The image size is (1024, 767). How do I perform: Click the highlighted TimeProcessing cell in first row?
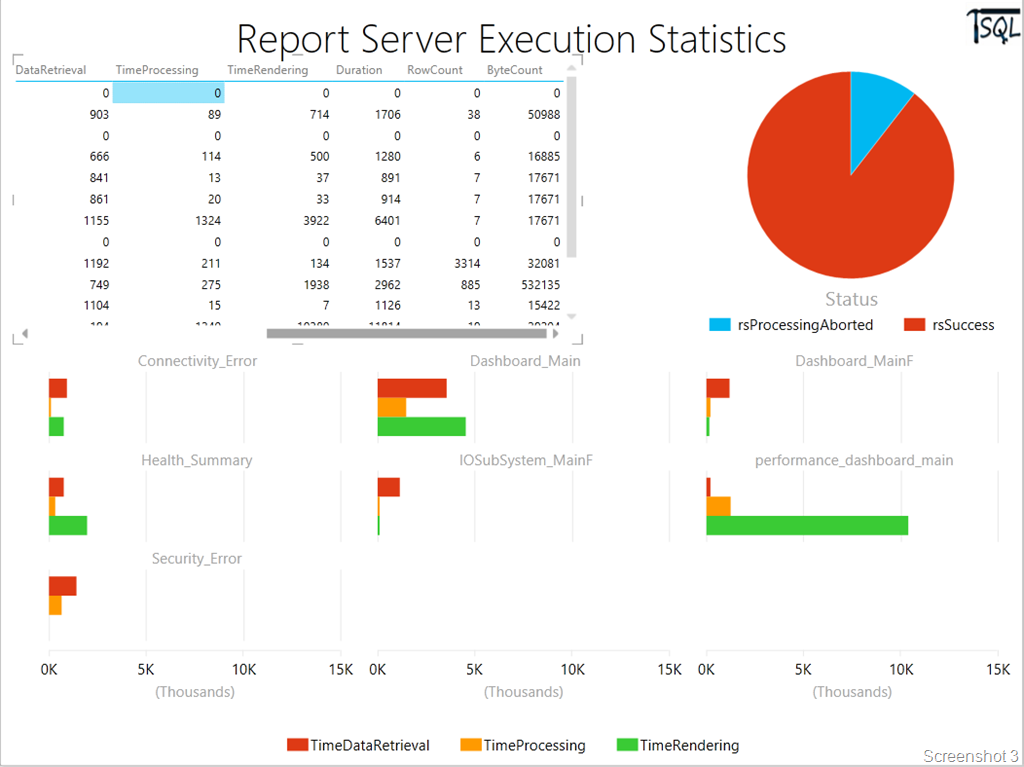(168, 93)
